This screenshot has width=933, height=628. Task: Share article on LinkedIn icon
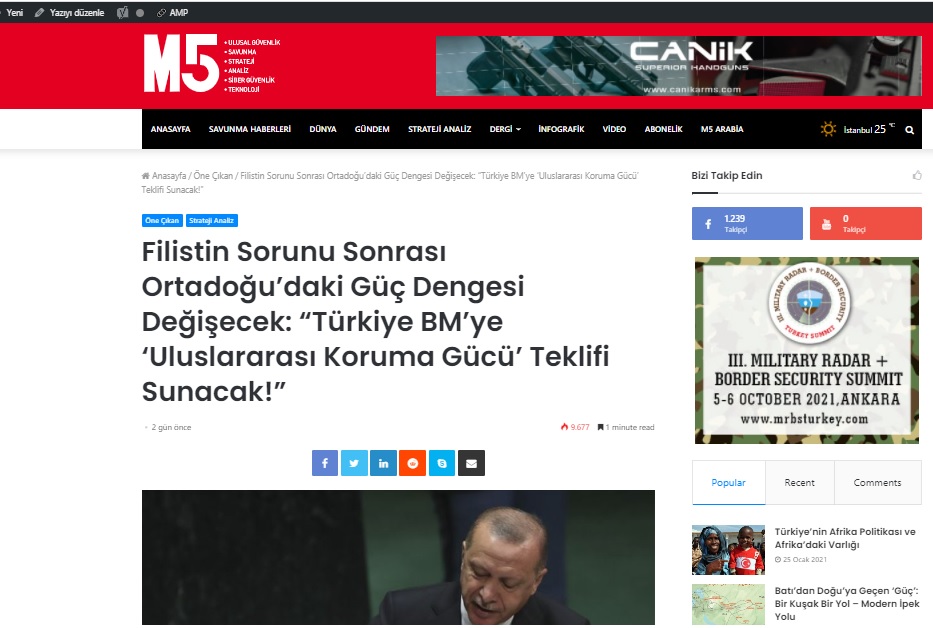(x=383, y=463)
